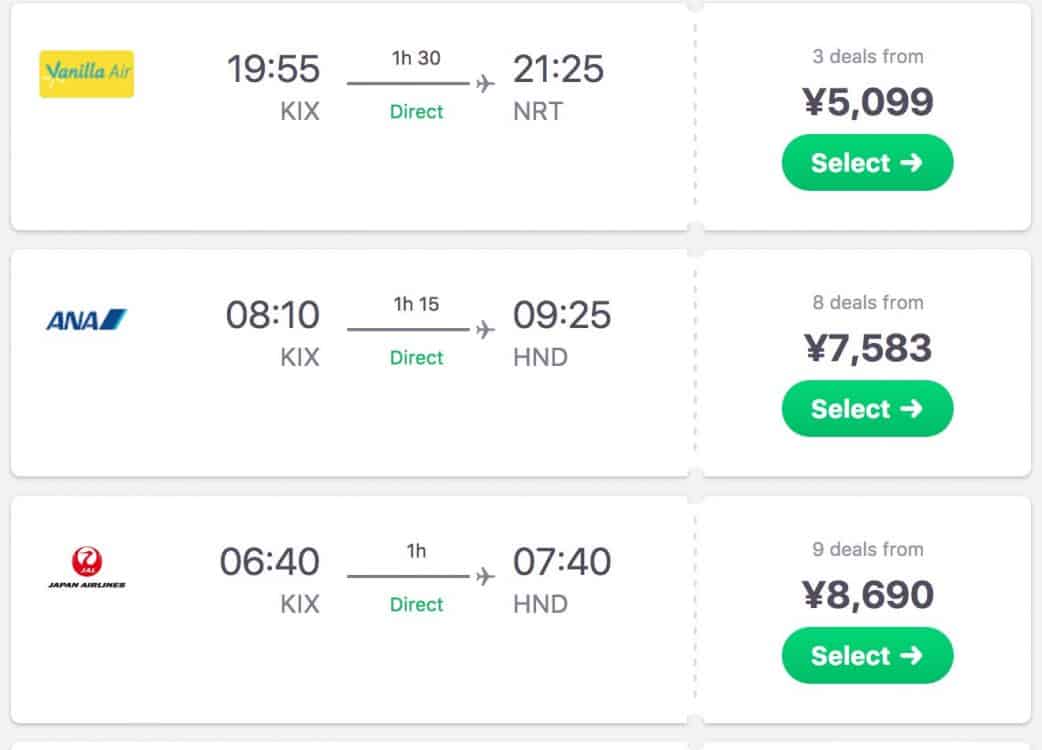Select the ¥8,690 Japan Airlines flight
The image size is (1042, 750).
pyautogui.click(x=867, y=656)
